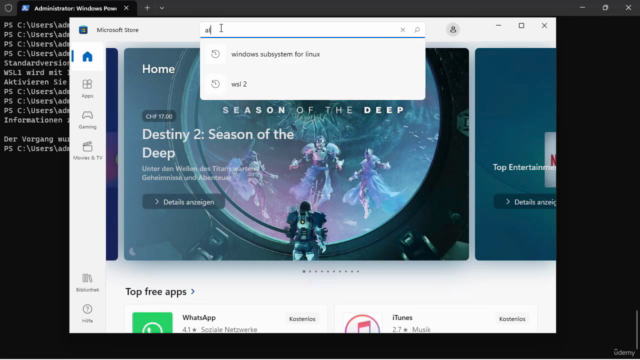Open Movies & TV section
Image resolution: width=640 pixels, height=360 pixels.
click(87, 151)
